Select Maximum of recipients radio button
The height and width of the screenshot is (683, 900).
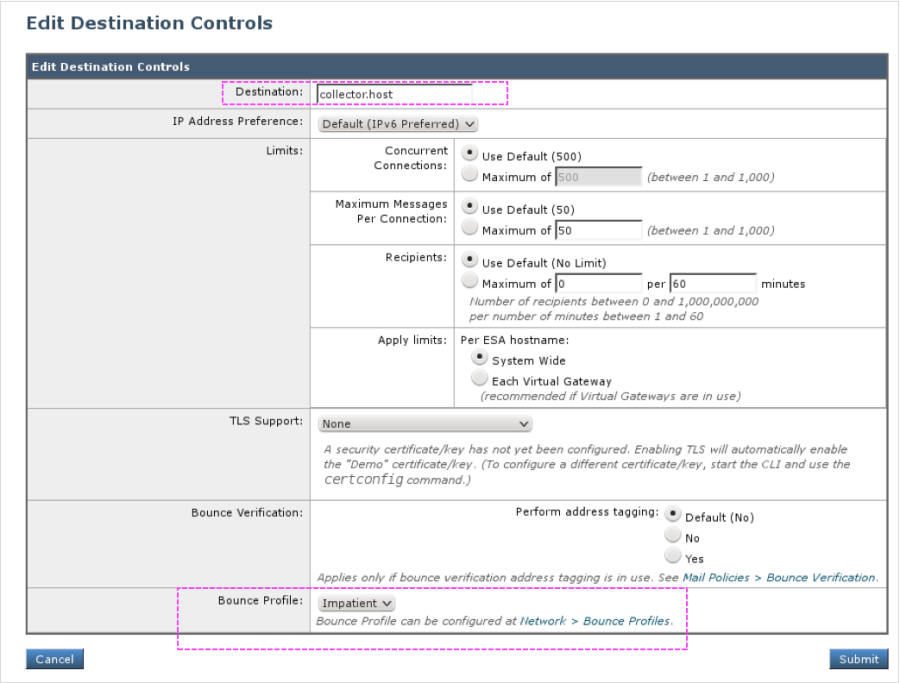[469, 282]
